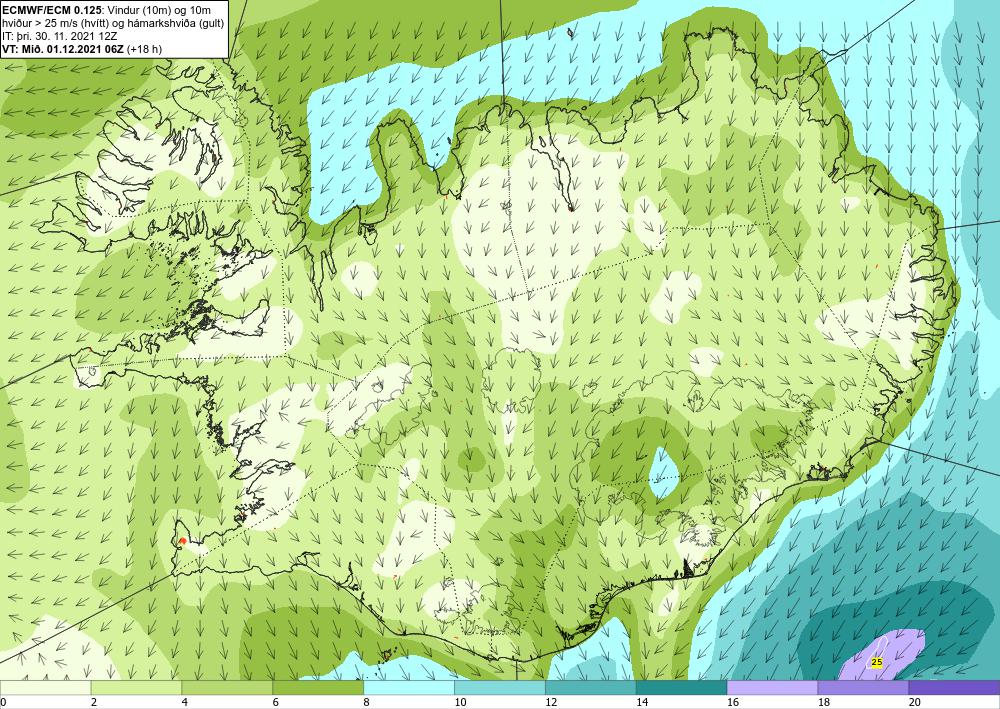Image resolution: width=1000 pixels, height=709 pixels.
Task: Click the legend value '8'
Action: [x=367, y=702]
